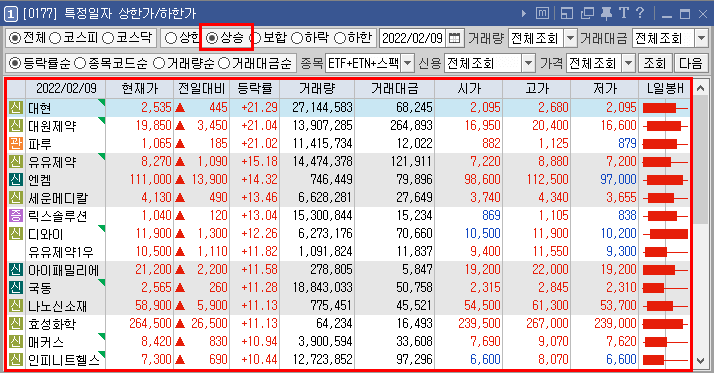The height and width of the screenshot is (373, 714).
Task: Click the 신 badge beside 세운메디칼
Action: [15, 197]
